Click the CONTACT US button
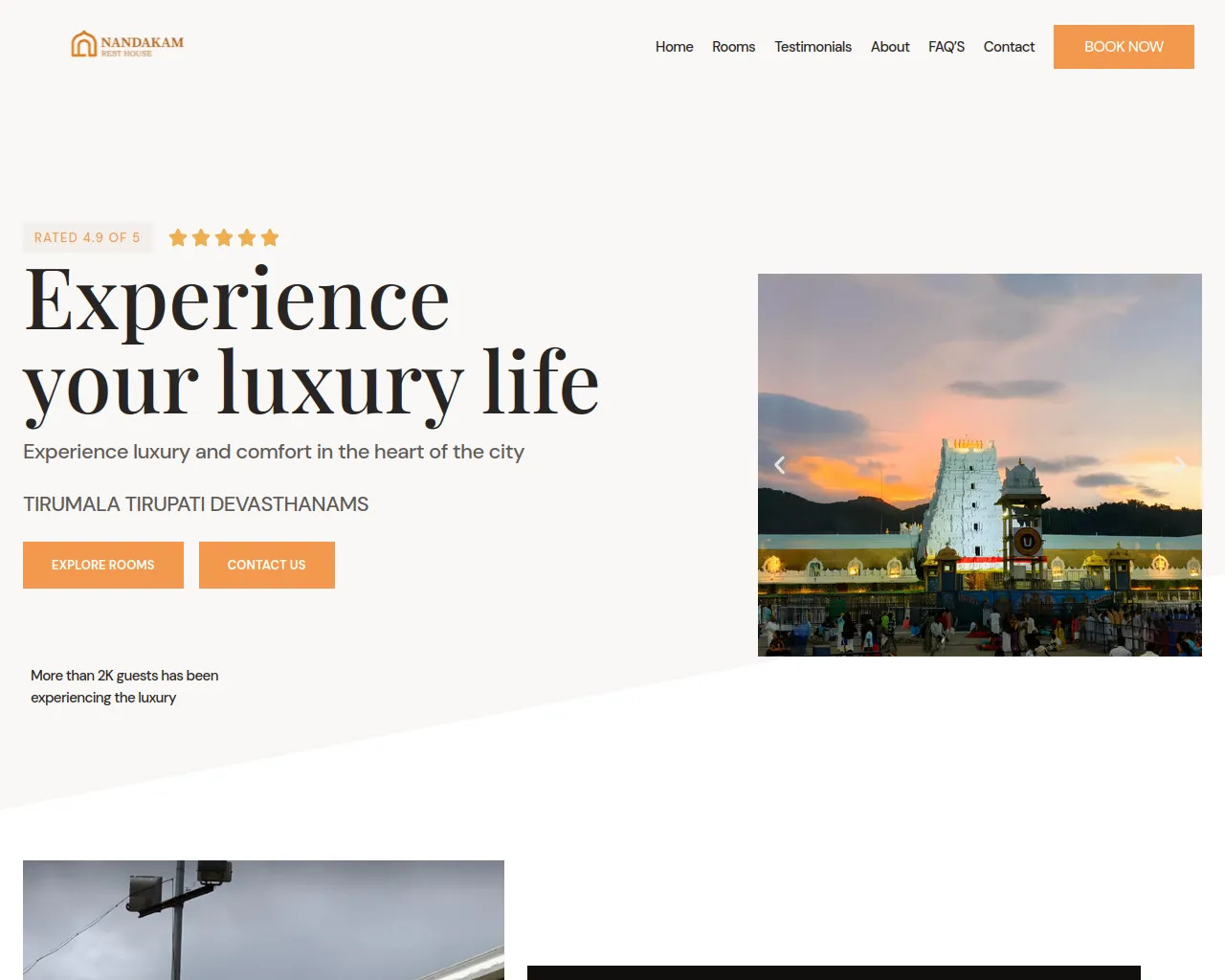The height and width of the screenshot is (980, 1225). click(x=267, y=565)
